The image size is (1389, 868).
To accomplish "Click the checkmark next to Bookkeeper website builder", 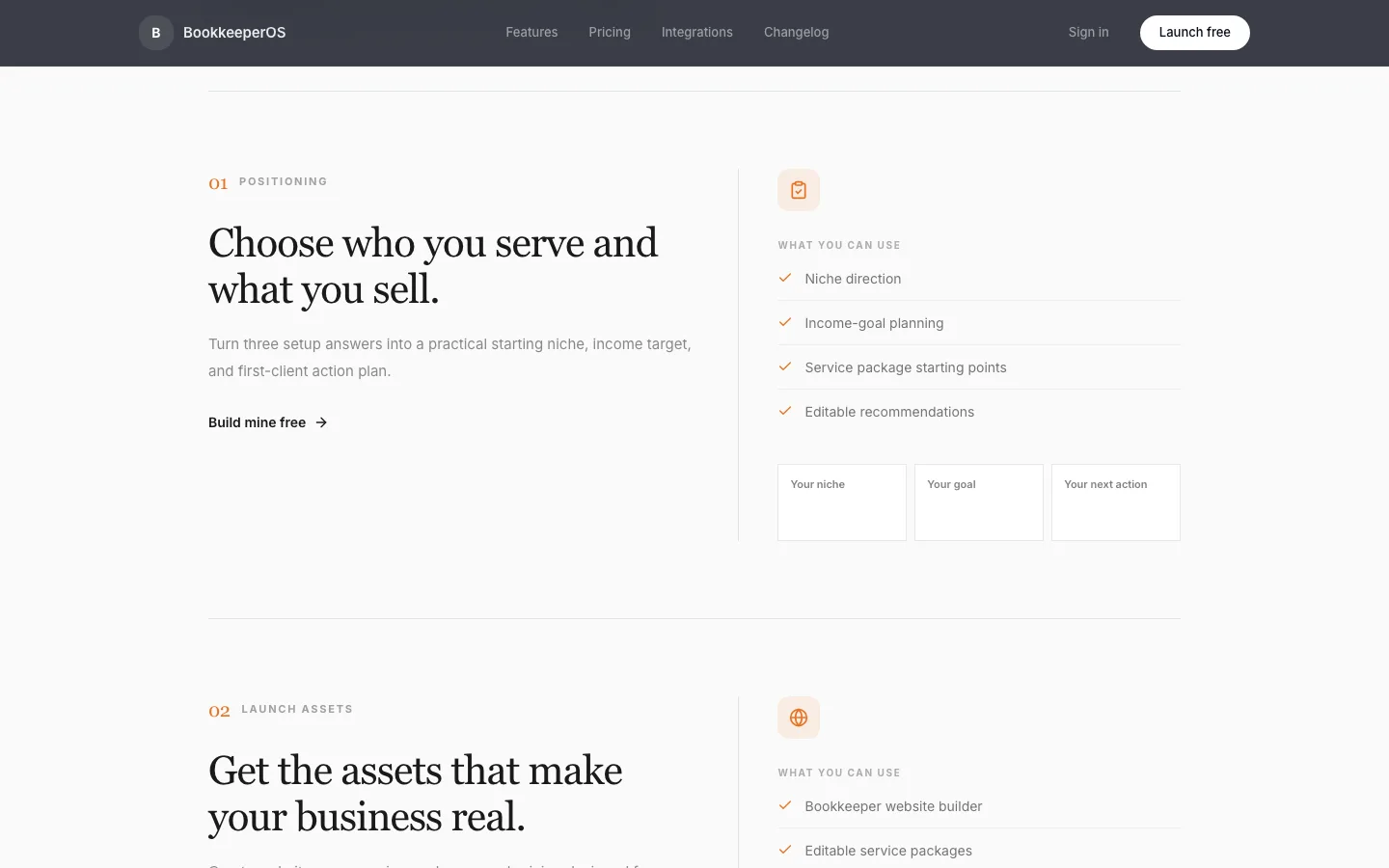I will tap(785, 805).
